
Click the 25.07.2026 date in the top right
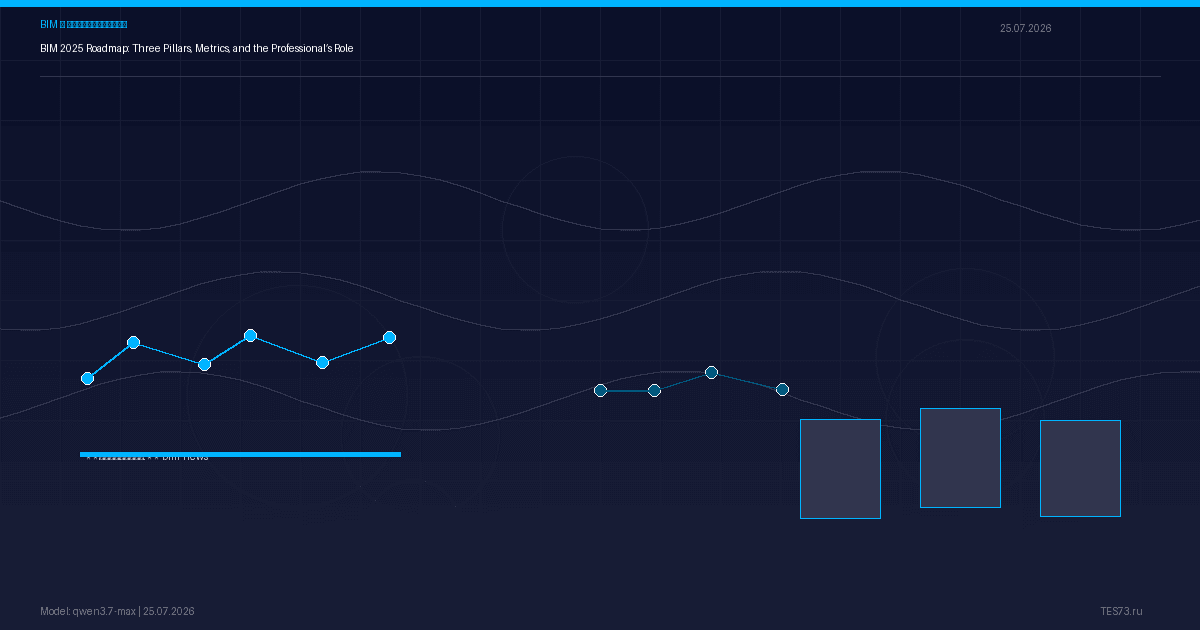coord(1025,28)
